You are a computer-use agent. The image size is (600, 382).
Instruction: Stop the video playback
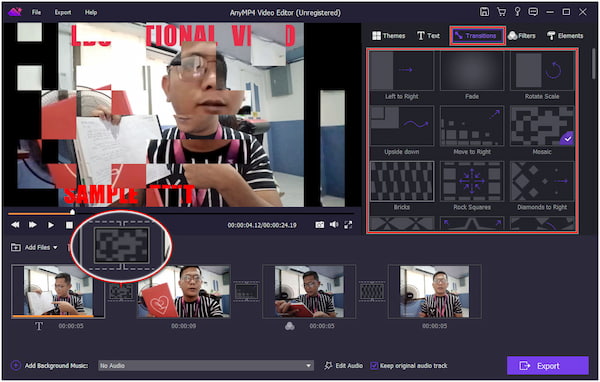coord(69,225)
